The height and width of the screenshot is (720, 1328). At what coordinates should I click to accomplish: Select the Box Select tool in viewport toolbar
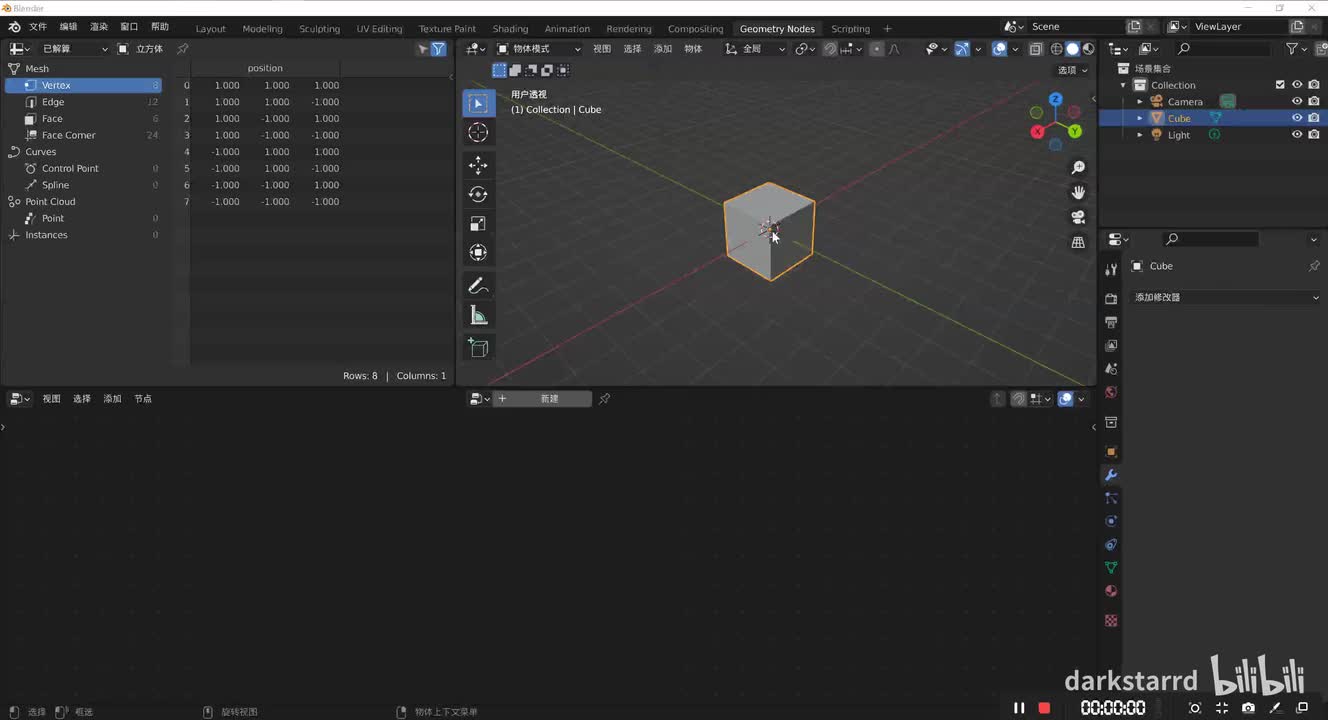point(478,103)
